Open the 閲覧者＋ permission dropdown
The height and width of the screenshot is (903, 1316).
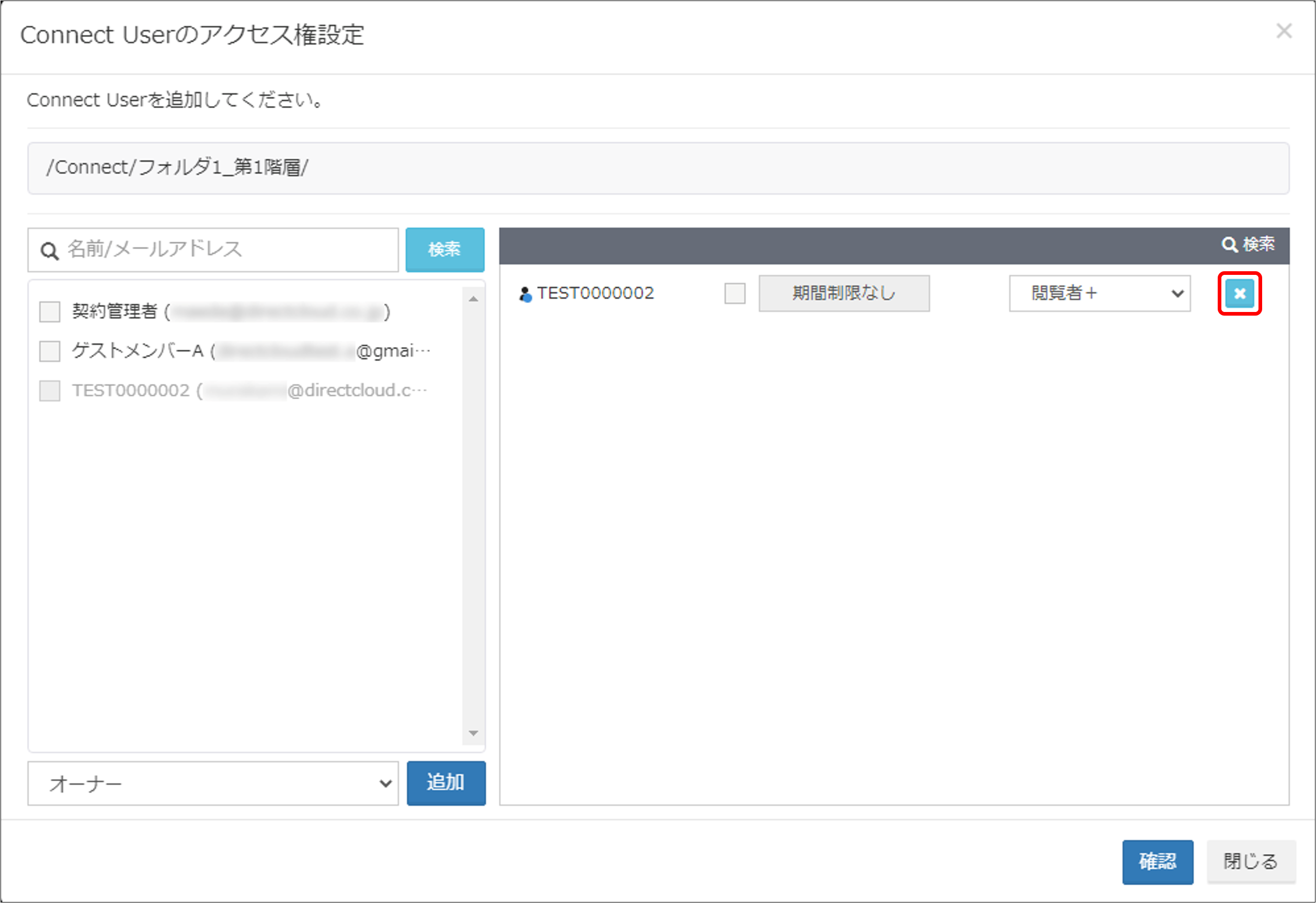point(1099,294)
